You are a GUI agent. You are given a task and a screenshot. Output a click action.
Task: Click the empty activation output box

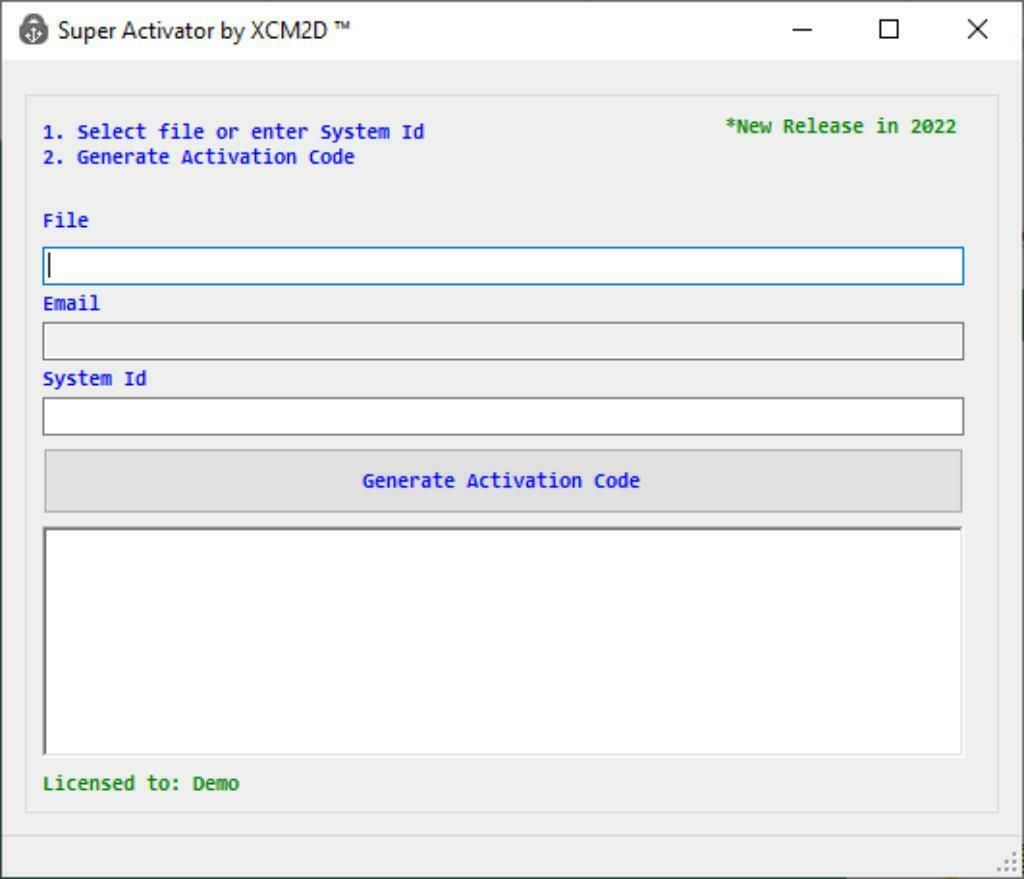500,640
